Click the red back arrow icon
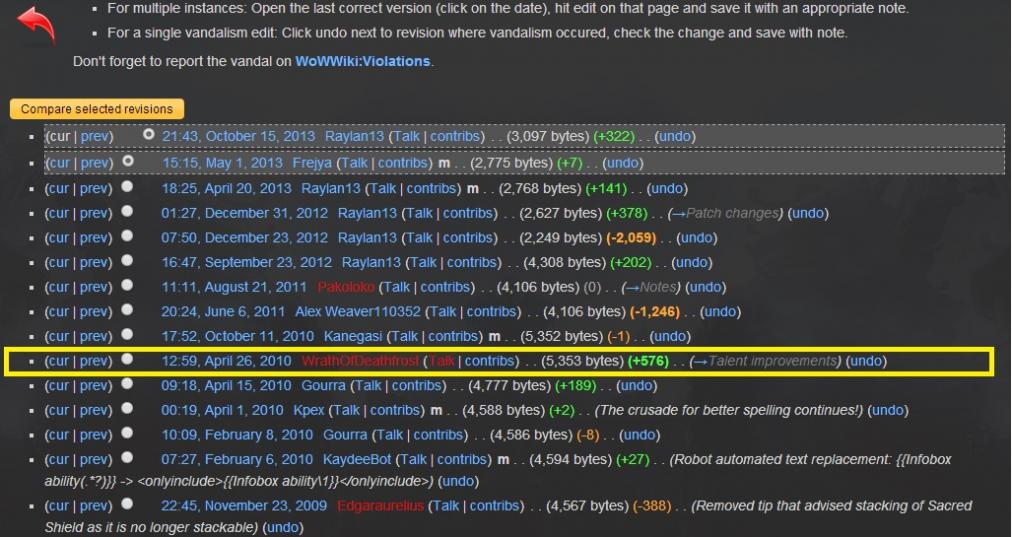The height and width of the screenshot is (537, 1012). click(x=37, y=25)
